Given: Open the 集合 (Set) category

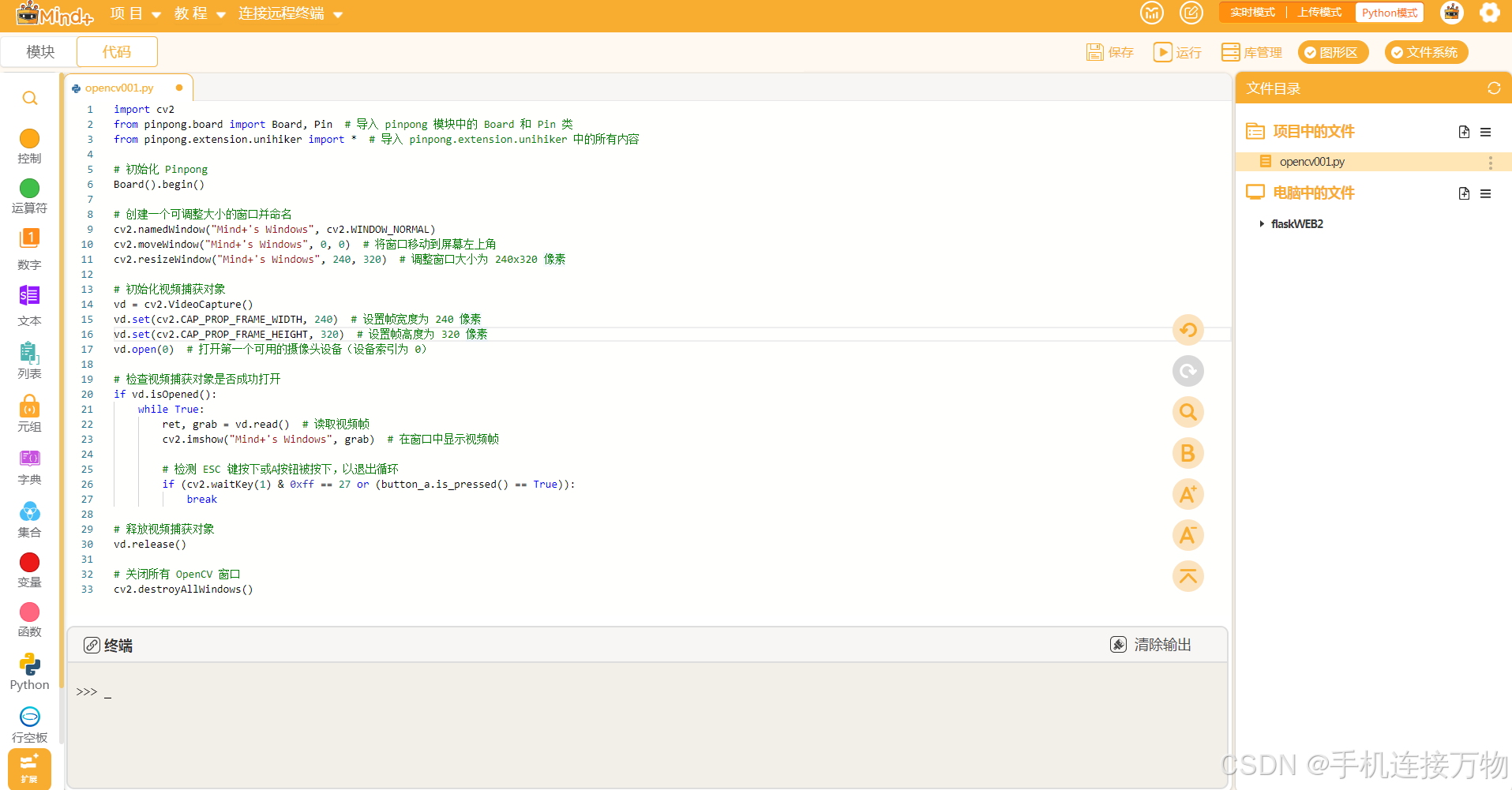Looking at the screenshot, I should (x=29, y=519).
